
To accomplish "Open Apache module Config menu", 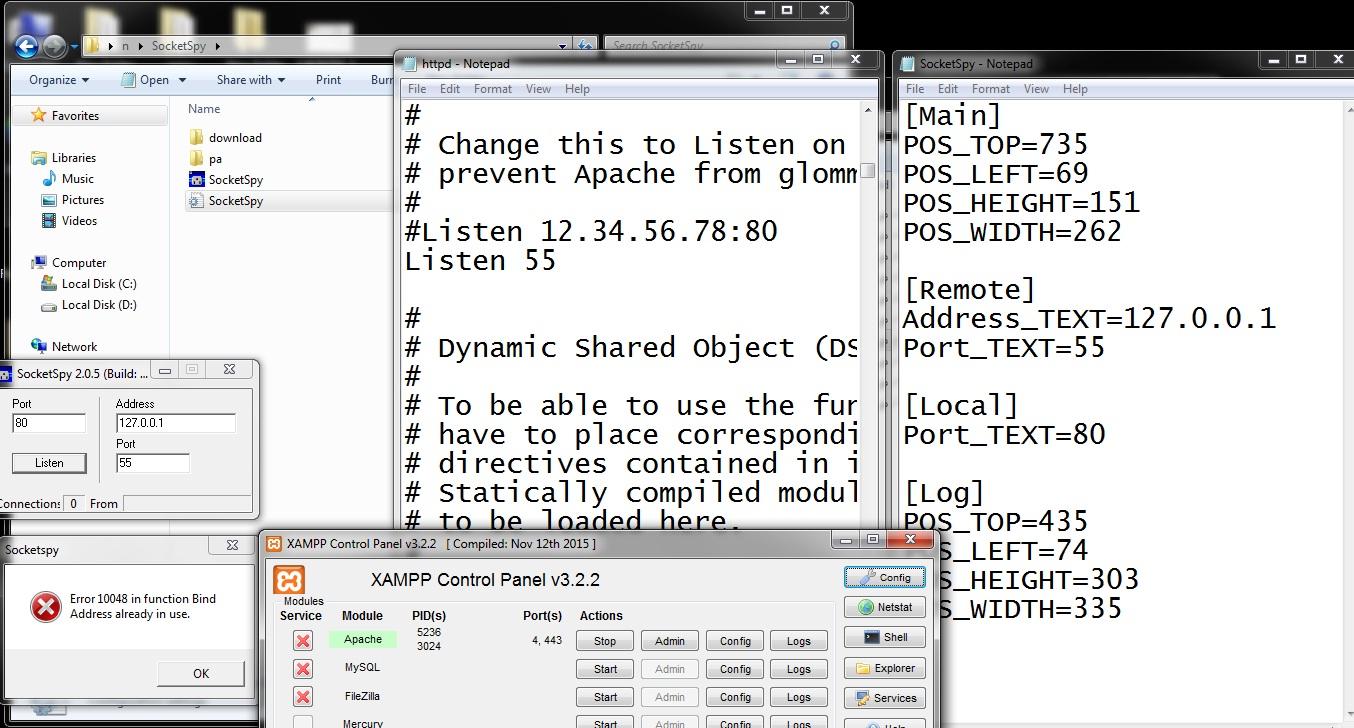I will click(735, 641).
